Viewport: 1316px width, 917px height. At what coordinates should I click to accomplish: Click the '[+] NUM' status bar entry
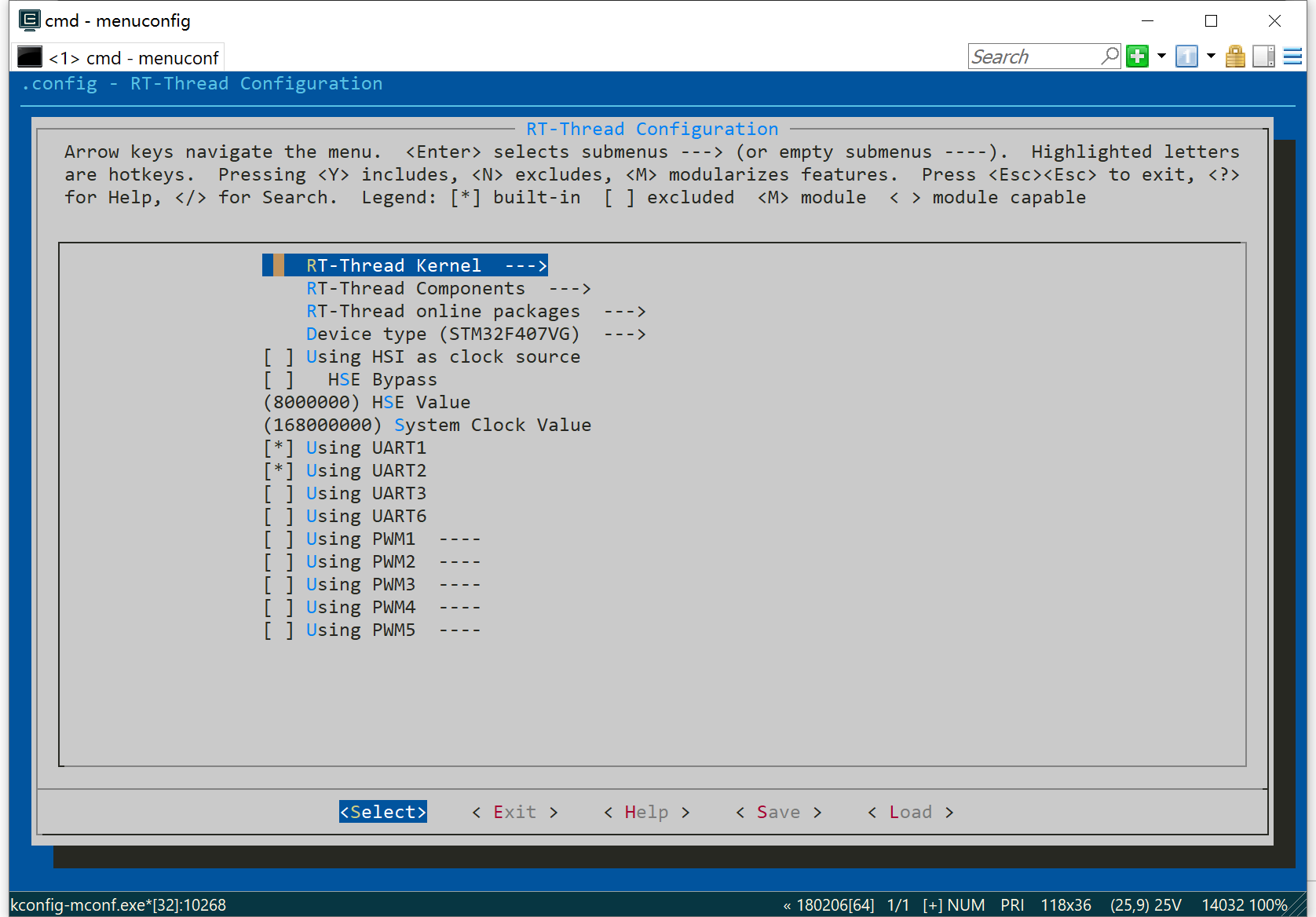(x=953, y=905)
